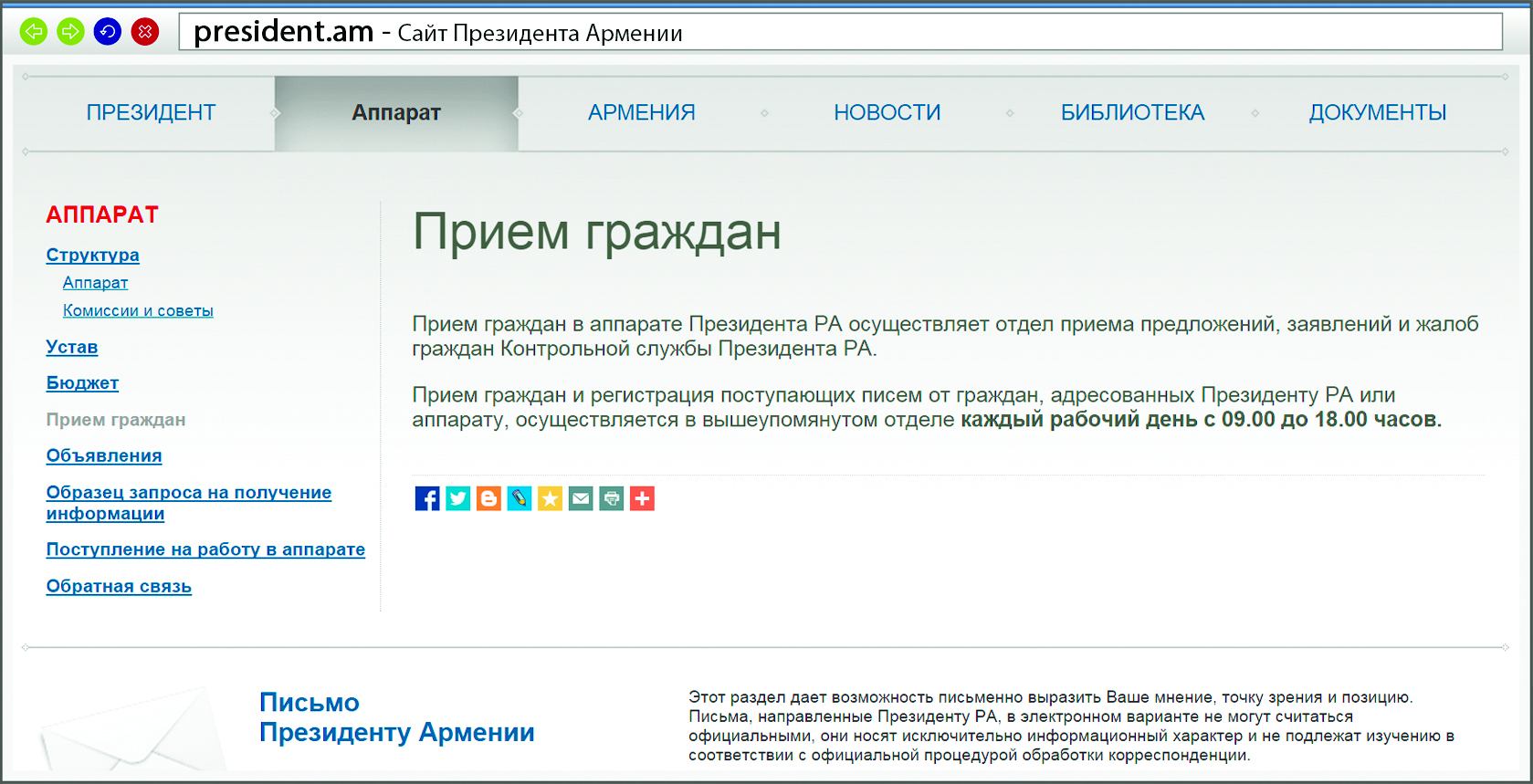Select Прием граждан in sidebar
The width and height of the screenshot is (1533, 784).
click(x=116, y=420)
